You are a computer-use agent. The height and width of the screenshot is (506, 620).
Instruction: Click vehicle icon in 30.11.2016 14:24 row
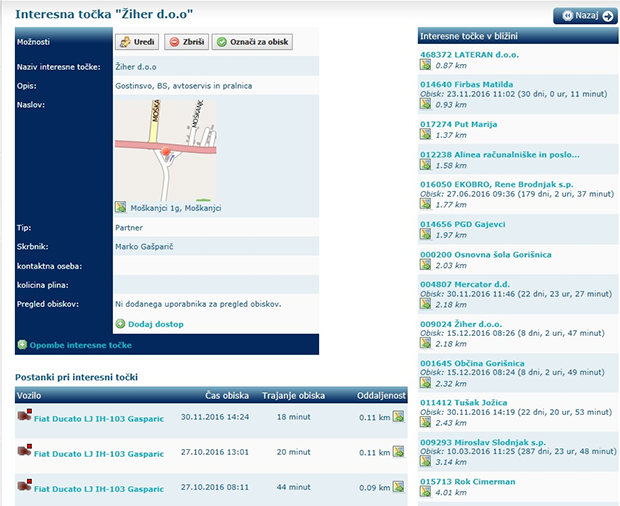click(25, 415)
